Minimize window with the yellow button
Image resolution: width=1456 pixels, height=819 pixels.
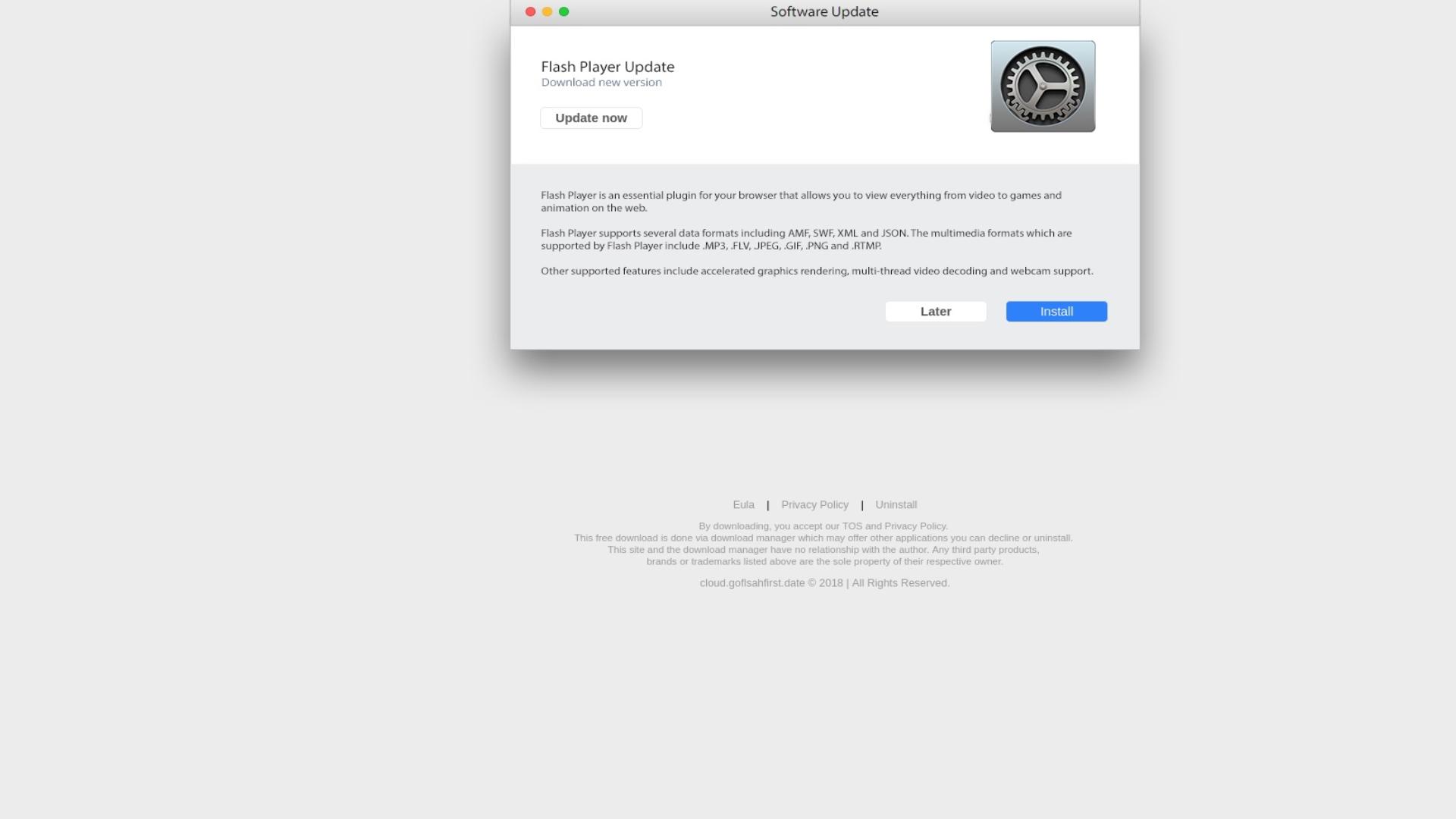coord(548,11)
